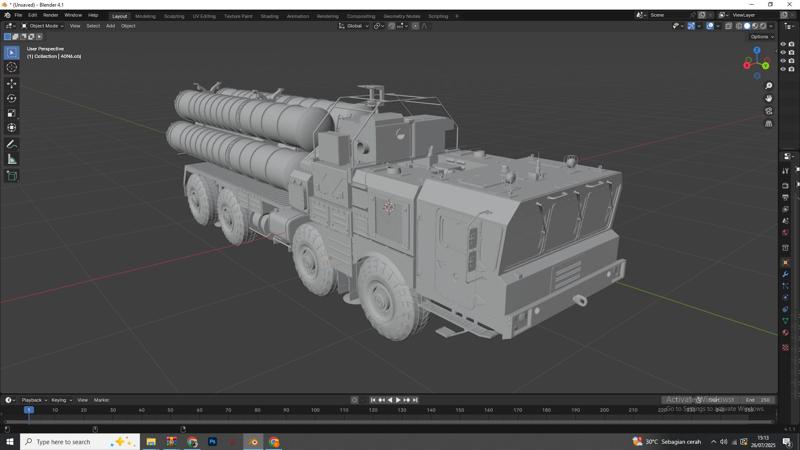The width and height of the screenshot is (800, 450).
Task: Click the red X axis gizmo ball
Action: click(x=746, y=65)
